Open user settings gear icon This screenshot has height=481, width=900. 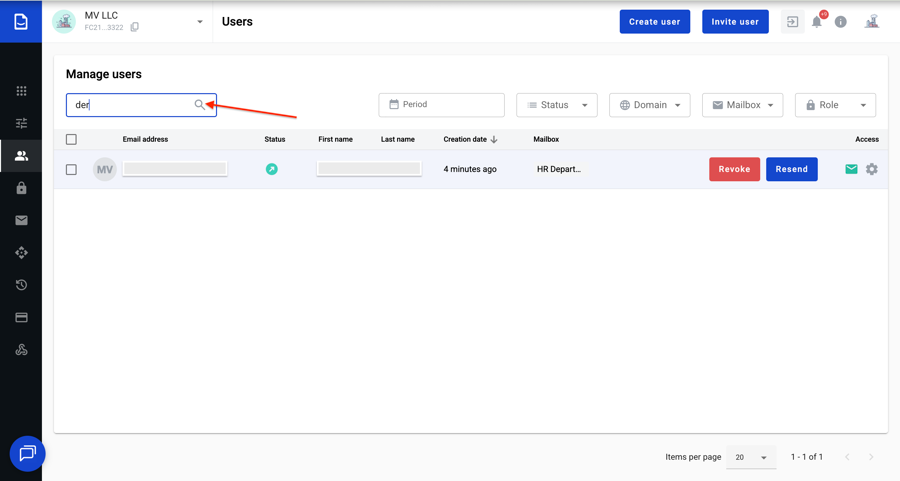(872, 170)
